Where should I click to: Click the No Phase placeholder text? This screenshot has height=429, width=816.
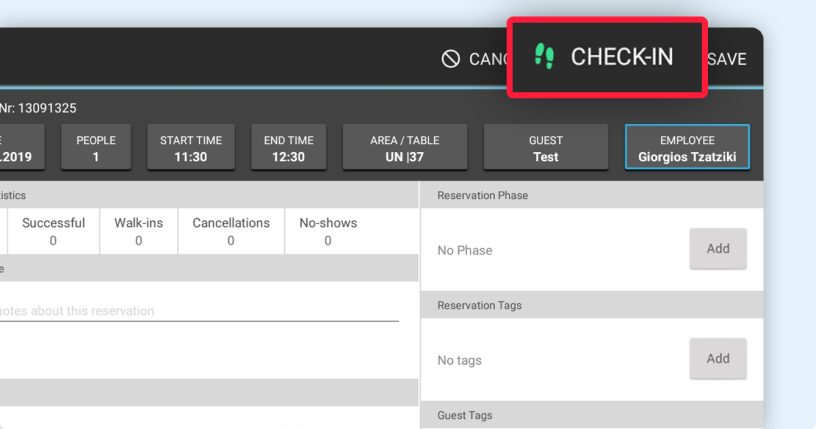(x=465, y=251)
